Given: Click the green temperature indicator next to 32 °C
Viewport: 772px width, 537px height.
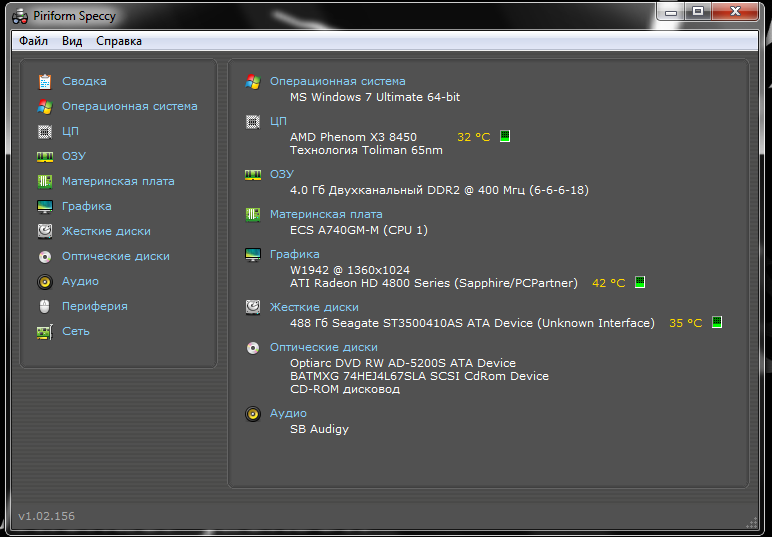Looking at the screenshot, I should (505, 136).
